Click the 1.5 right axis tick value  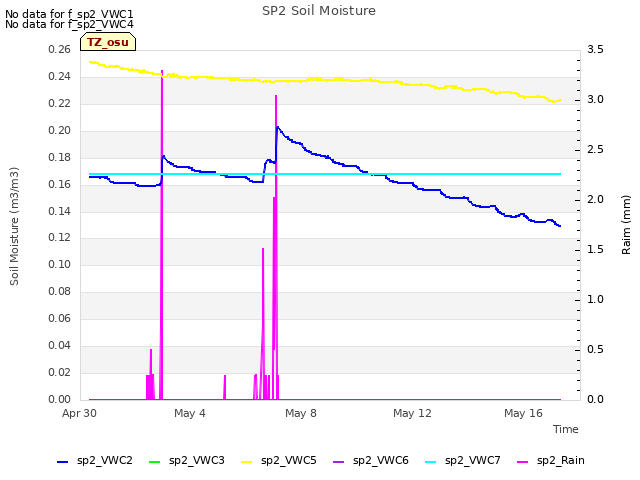click(595, 249)
